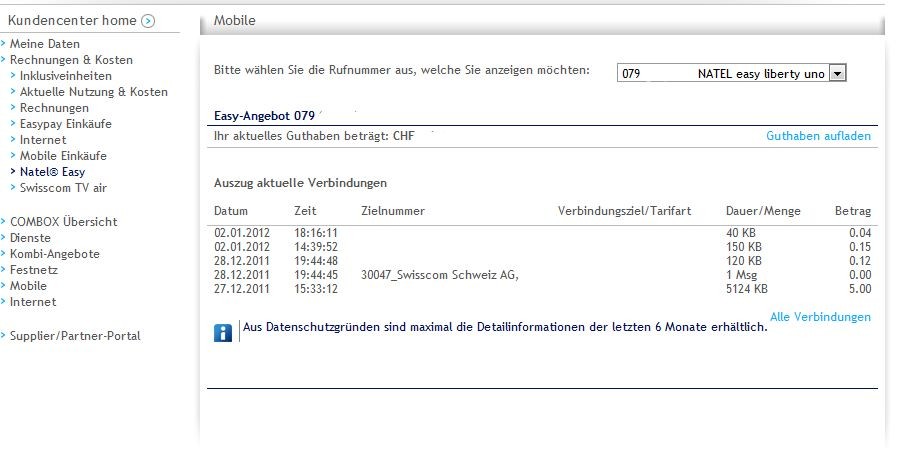Open Swisscom TV air

[x=63, y=188]
